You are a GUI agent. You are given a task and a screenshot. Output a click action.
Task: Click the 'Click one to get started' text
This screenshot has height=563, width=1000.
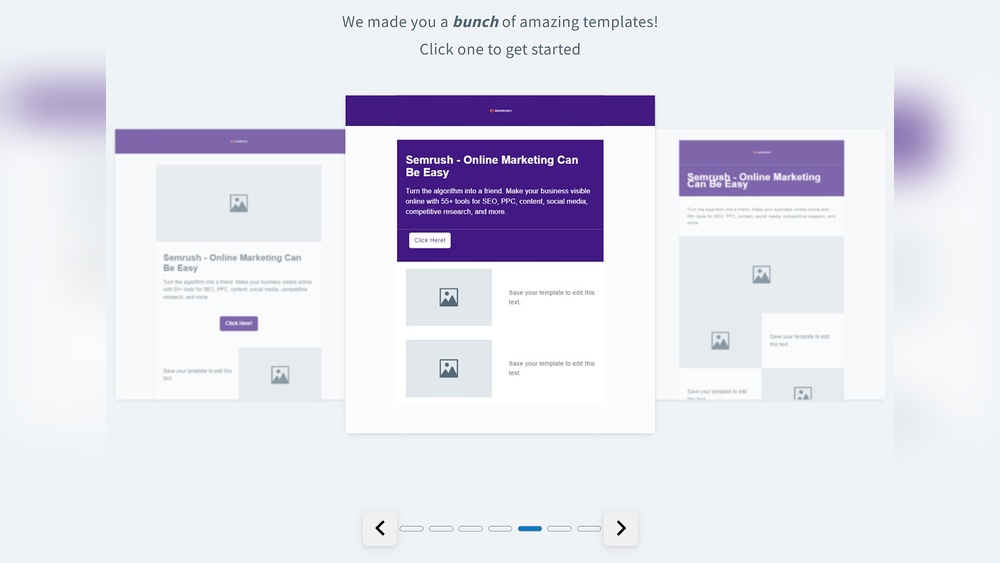pyautogui.click(x=500, y=49)
